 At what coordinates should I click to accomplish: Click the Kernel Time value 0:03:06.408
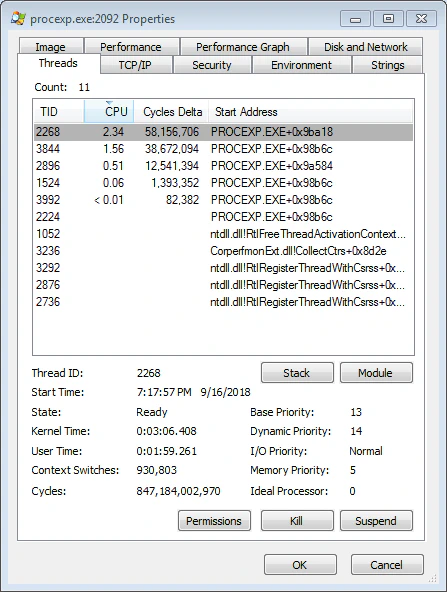(166, 431)
